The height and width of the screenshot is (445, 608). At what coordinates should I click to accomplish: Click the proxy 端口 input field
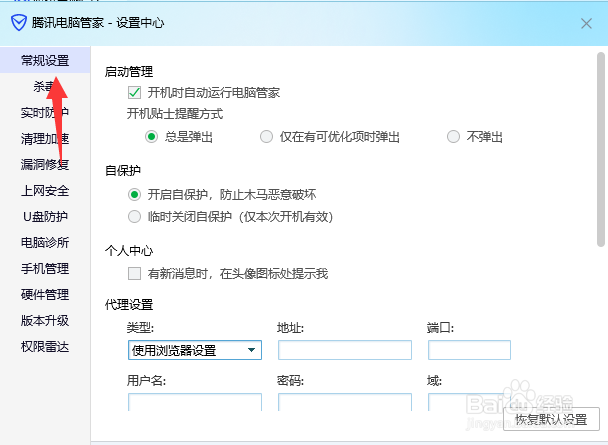tap(469, 350)
